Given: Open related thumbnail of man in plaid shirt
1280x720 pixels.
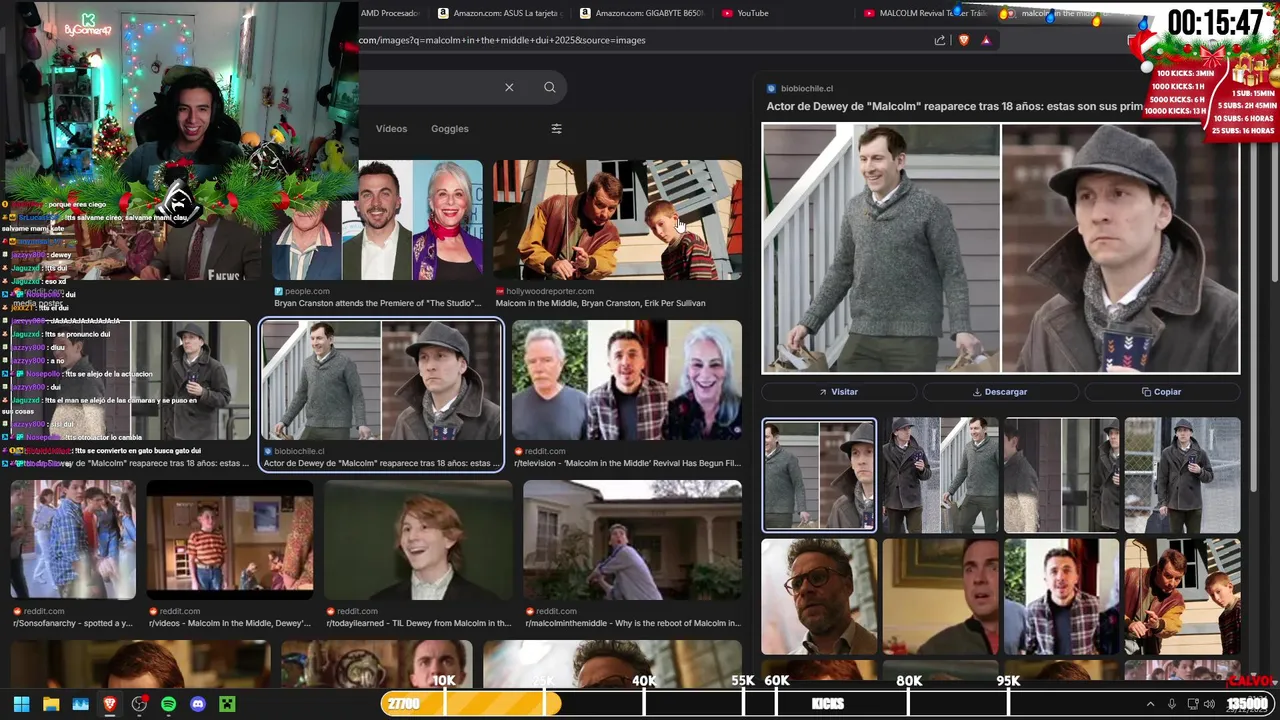Looking at the screenshot, I should pyautogui.click(x=1060, y=596).
